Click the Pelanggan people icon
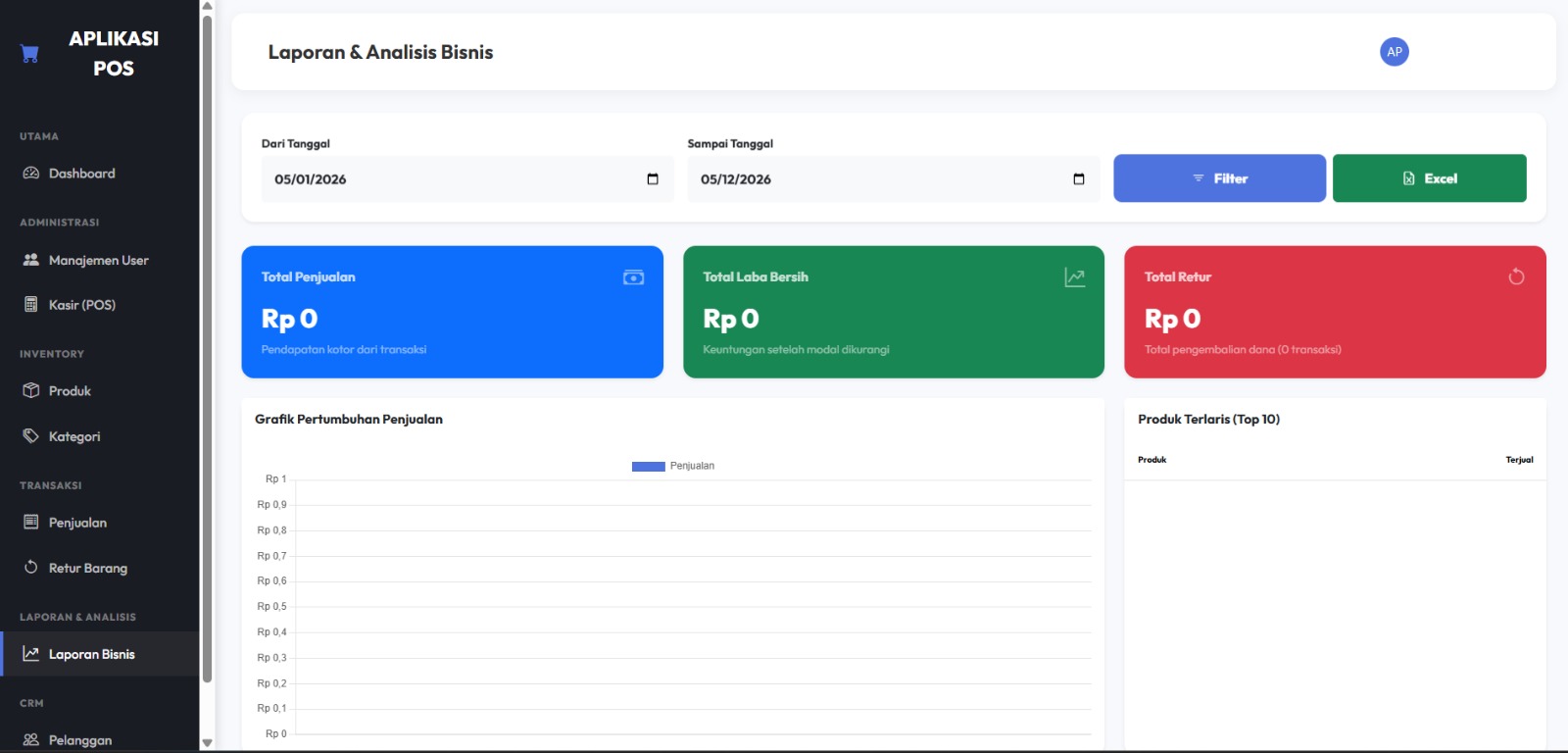Viewport: 1568px width, 753px height. [30, 739]
